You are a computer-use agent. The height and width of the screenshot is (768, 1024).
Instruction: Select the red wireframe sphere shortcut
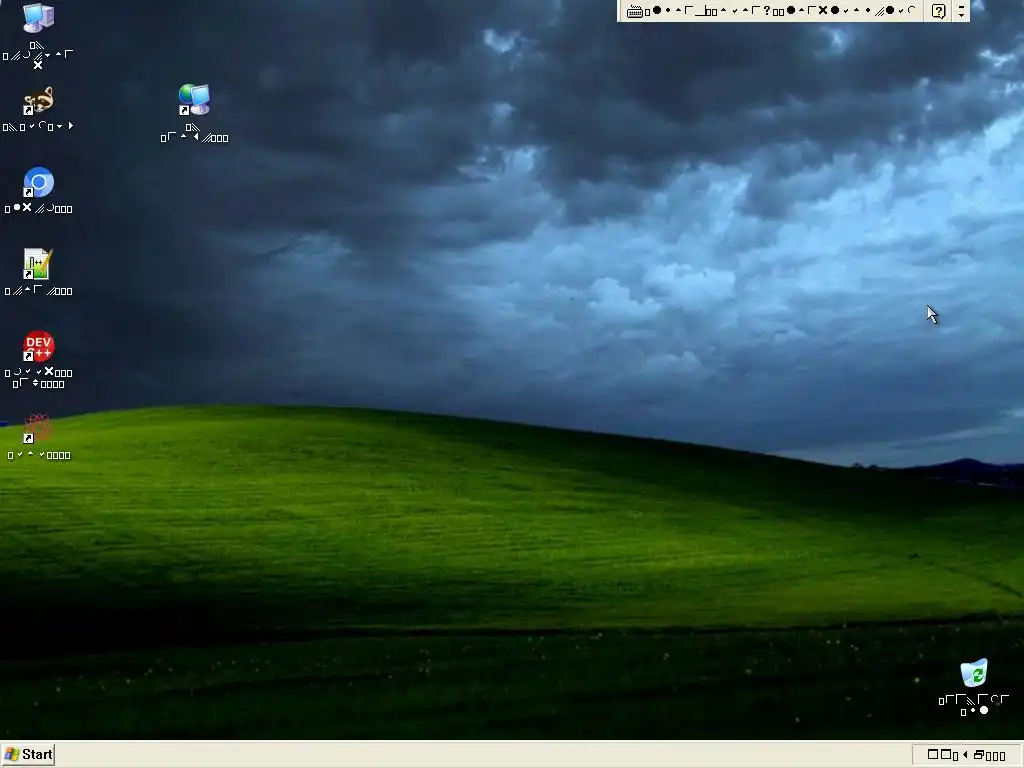[x=38, y=428]
